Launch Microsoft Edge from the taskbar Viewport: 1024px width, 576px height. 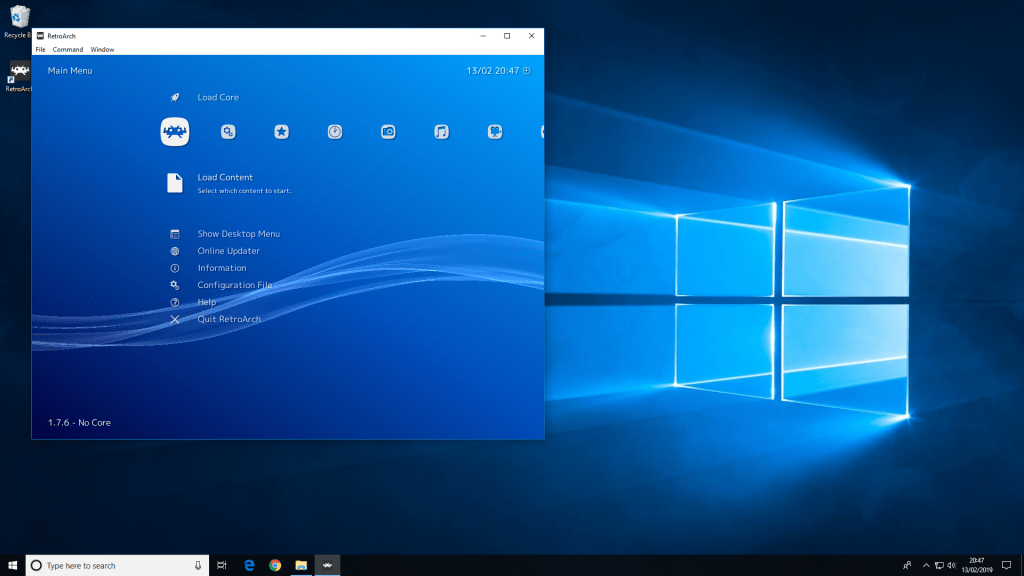249,566
